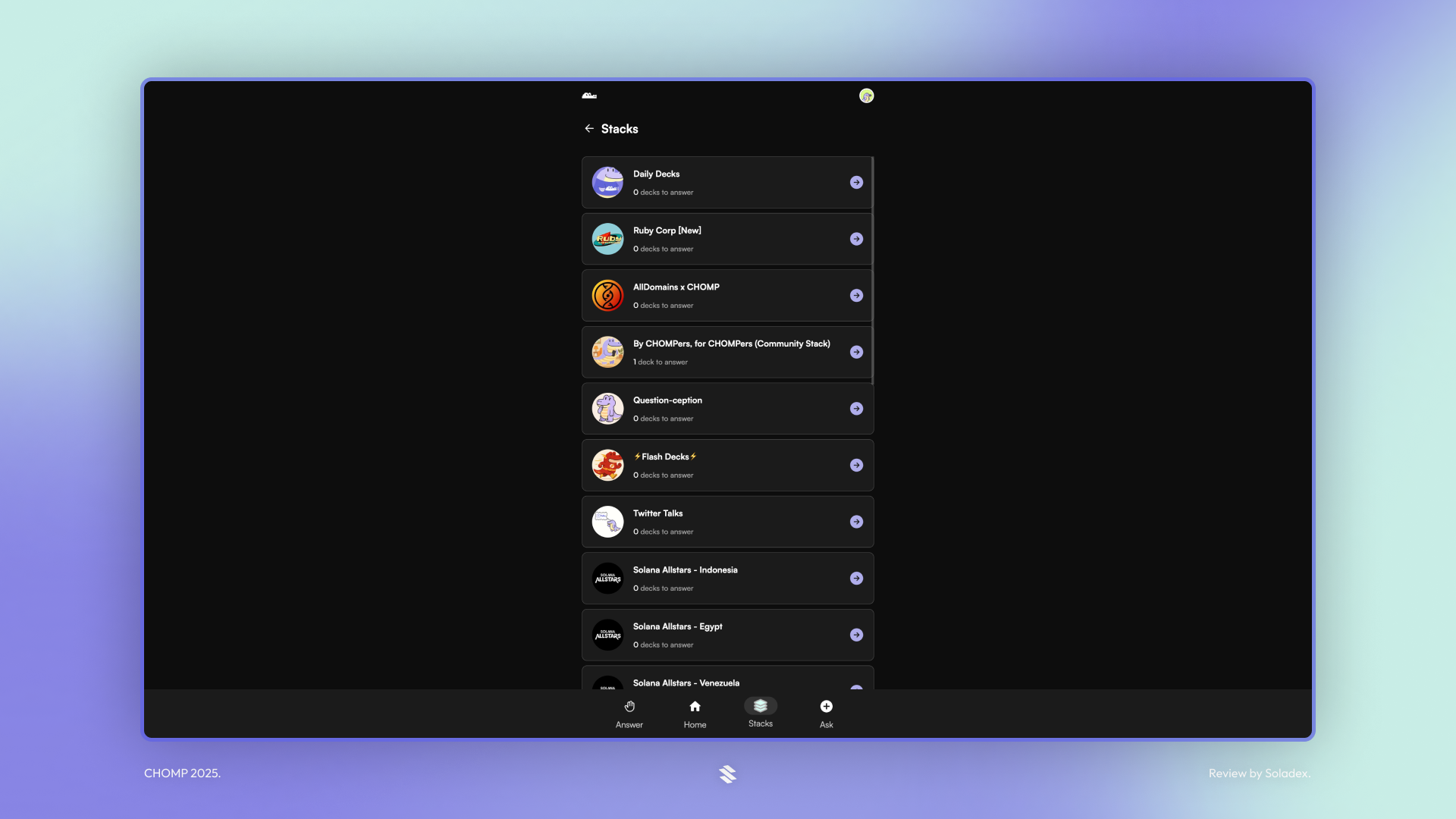Click the AllDomains stack avatar

(607, 296)
